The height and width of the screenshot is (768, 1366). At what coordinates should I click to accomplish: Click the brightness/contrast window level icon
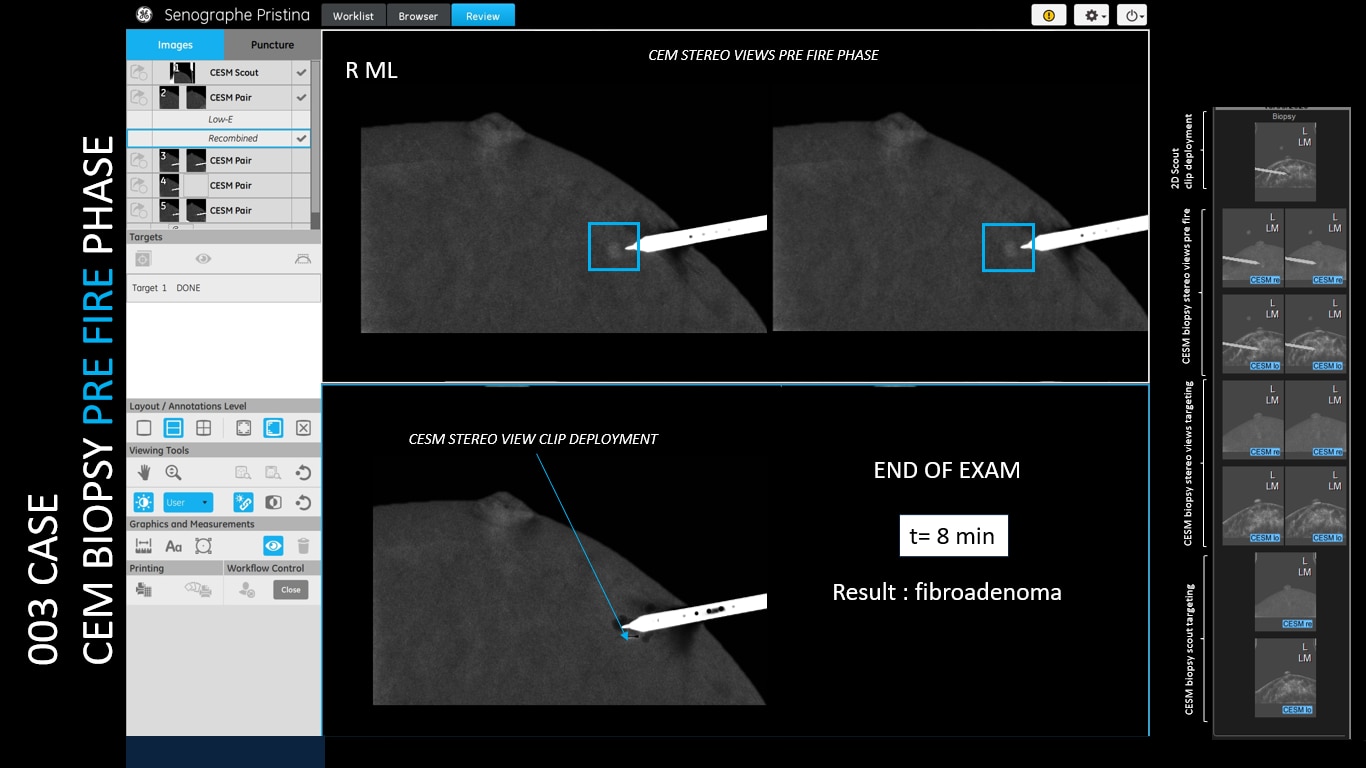point(144,502)
